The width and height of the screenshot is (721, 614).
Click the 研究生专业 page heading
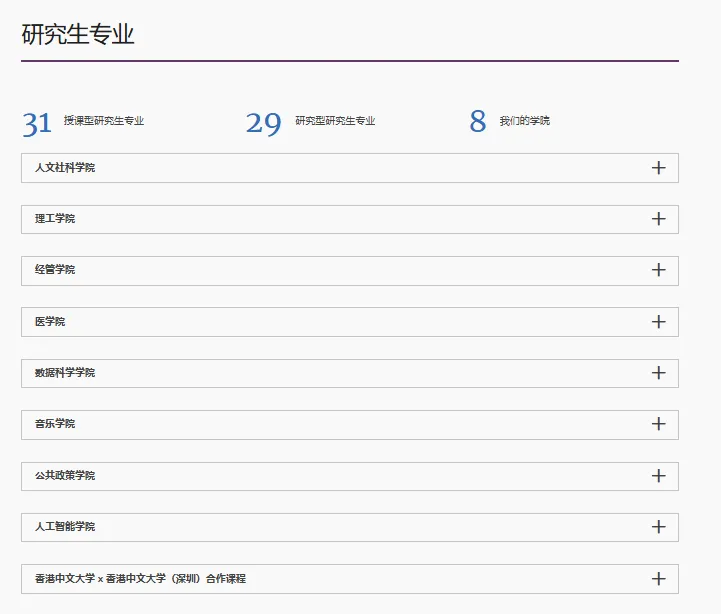[x=78, y=35]
